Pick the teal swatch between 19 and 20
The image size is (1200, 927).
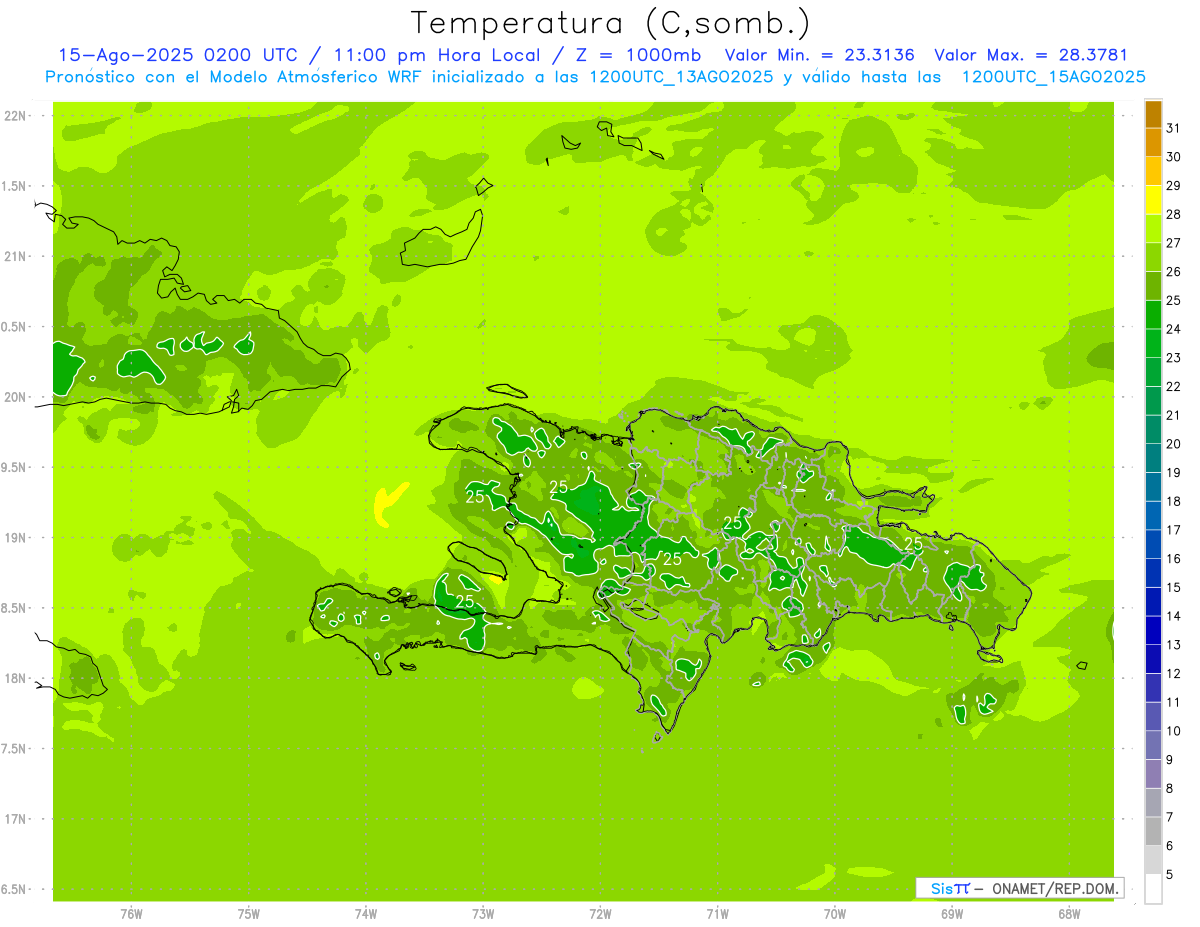click(1153, 459)
